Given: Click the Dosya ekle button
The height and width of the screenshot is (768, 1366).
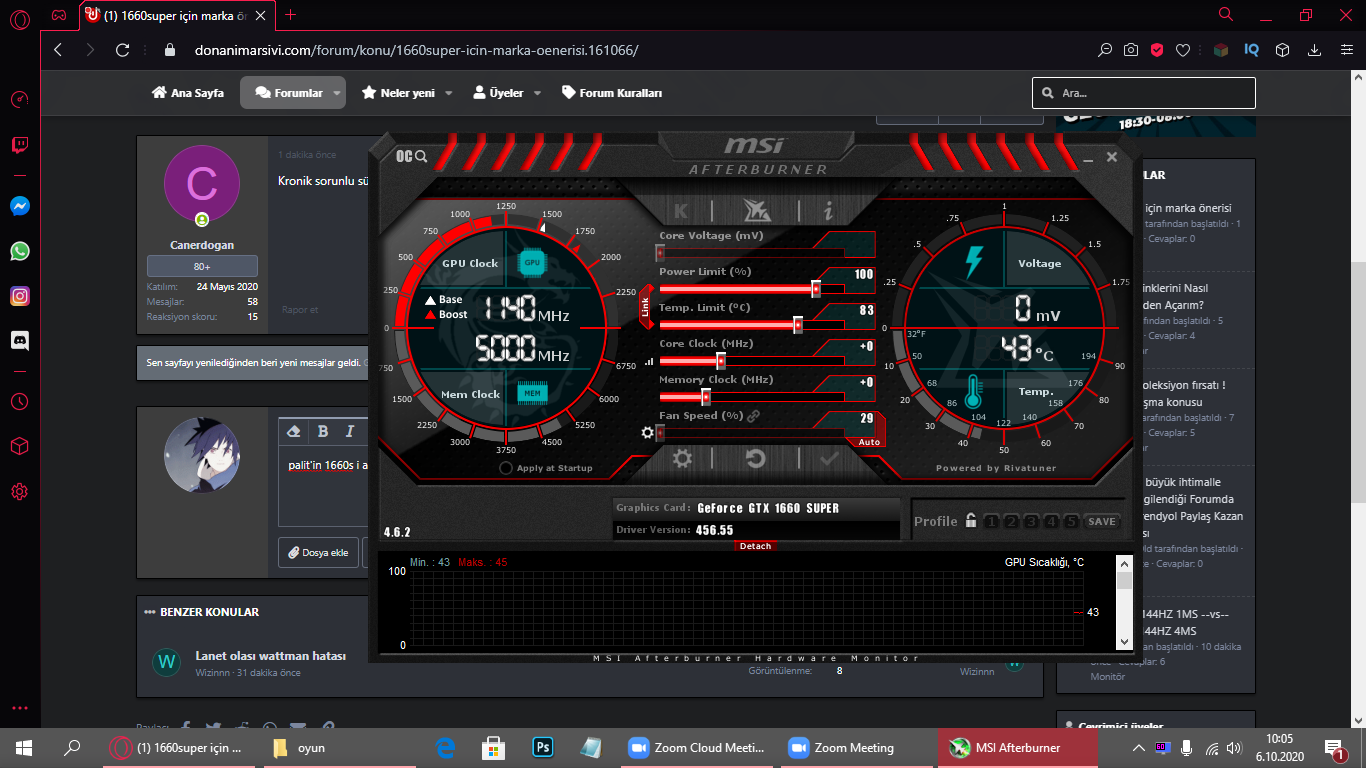Looking at the screenshot, I should 318,552.
